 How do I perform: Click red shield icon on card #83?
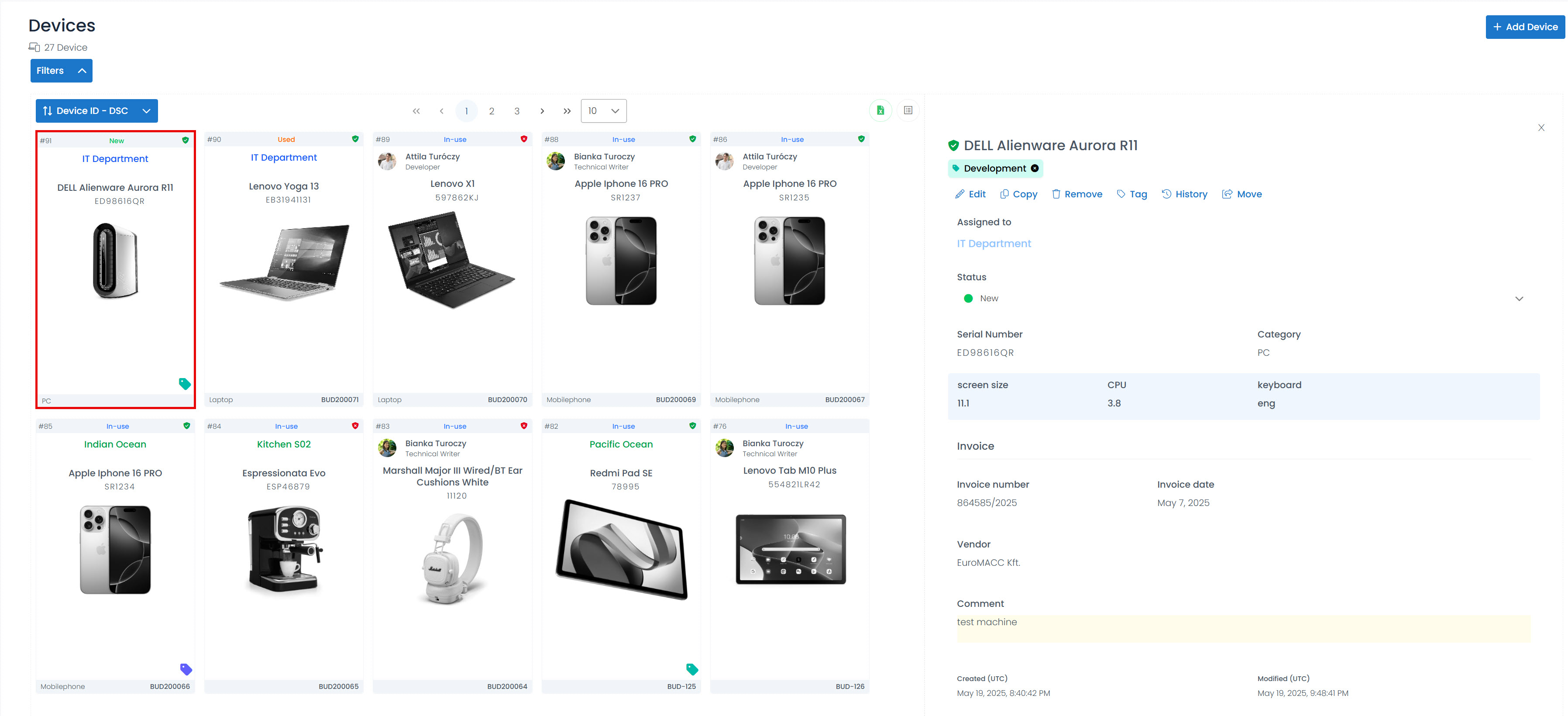coord(523,426)
